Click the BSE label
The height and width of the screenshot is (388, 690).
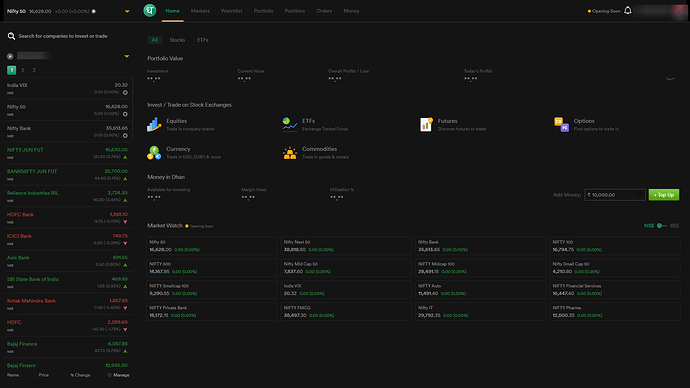coord(675,226)
